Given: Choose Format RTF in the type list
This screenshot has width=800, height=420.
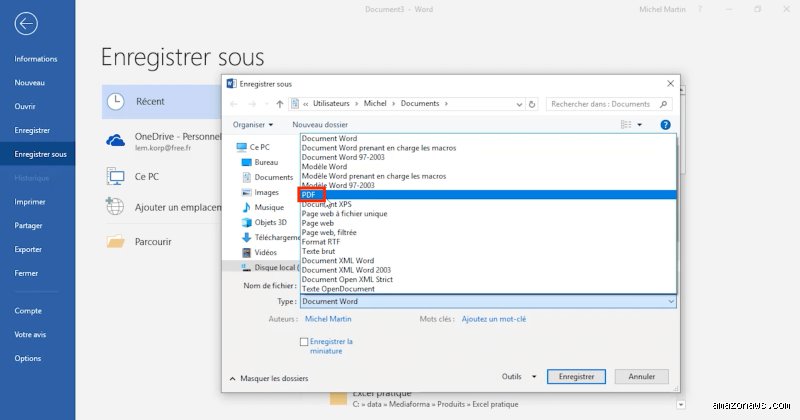Looking at the screenshot, I should pos(488,242).
